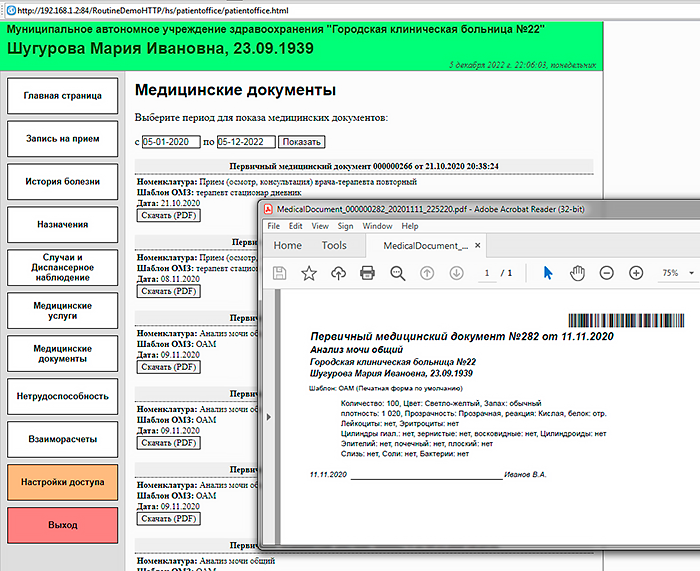Open the Window menu in Acrobat
Viewport: 700px width, 571px height.
click(x=377, y=226)
